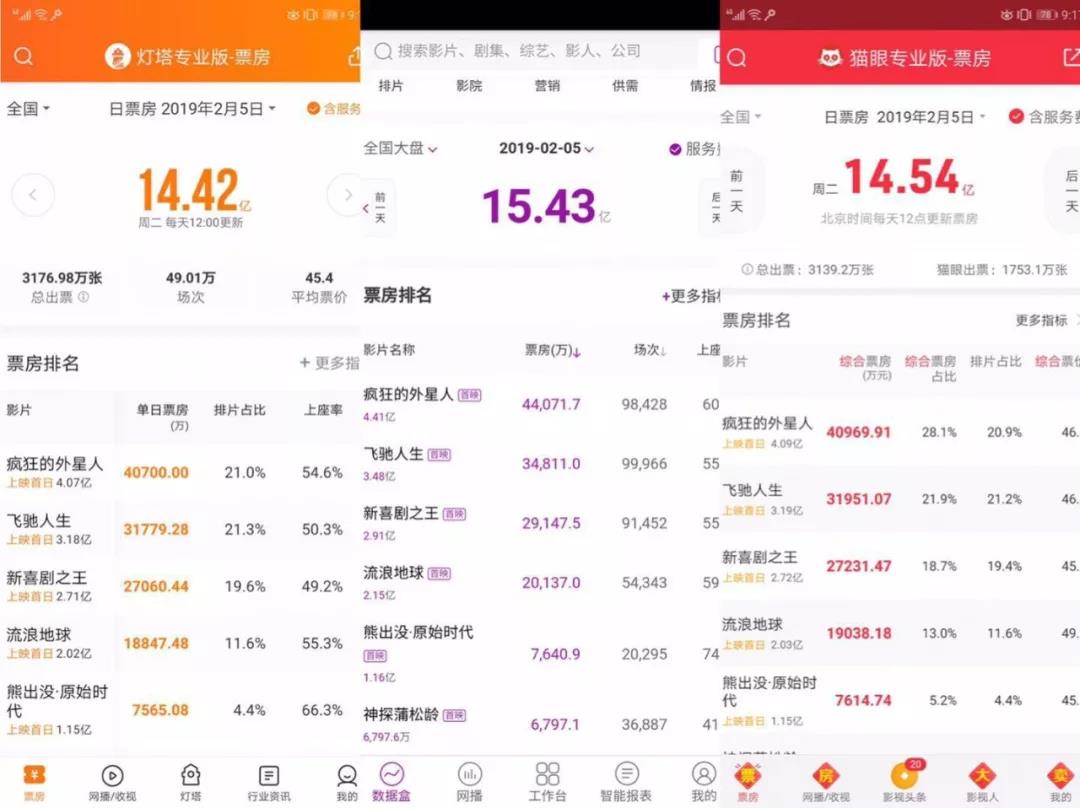Switch to the 影院 tab

(469, 85)
